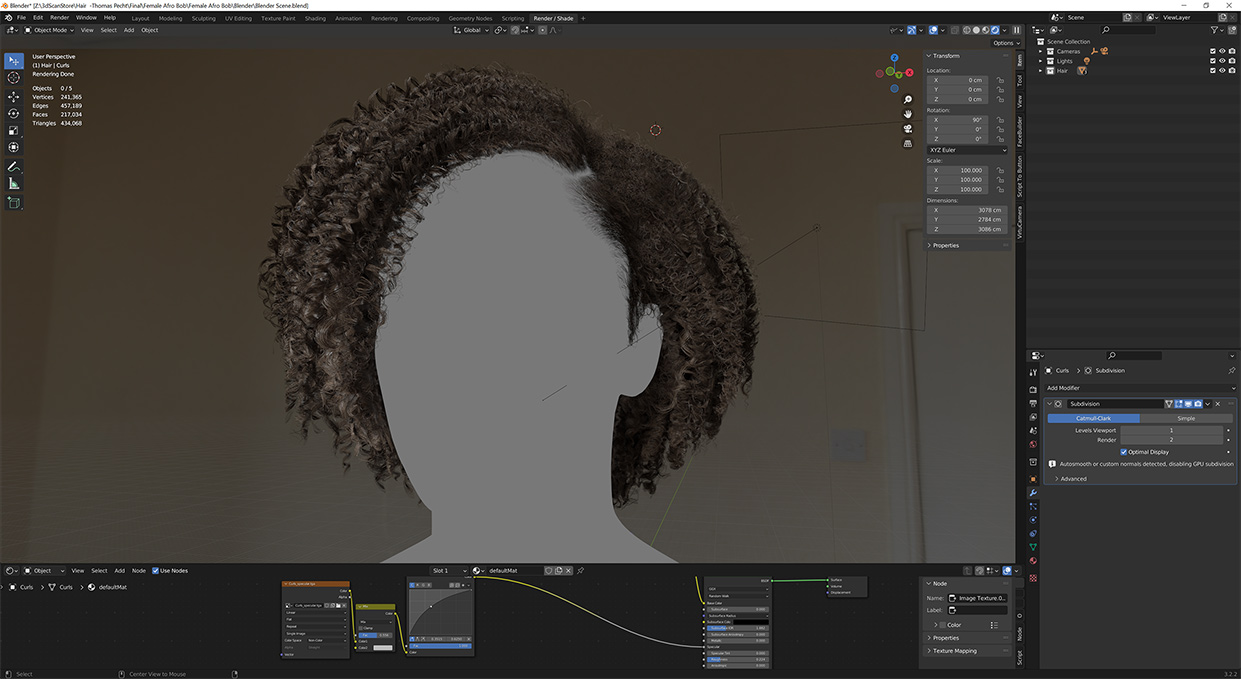Expand the Advanced section of the Subdivision modifier
Viewport: 1241px width, 679px height.
click(x=1074, y=478)
